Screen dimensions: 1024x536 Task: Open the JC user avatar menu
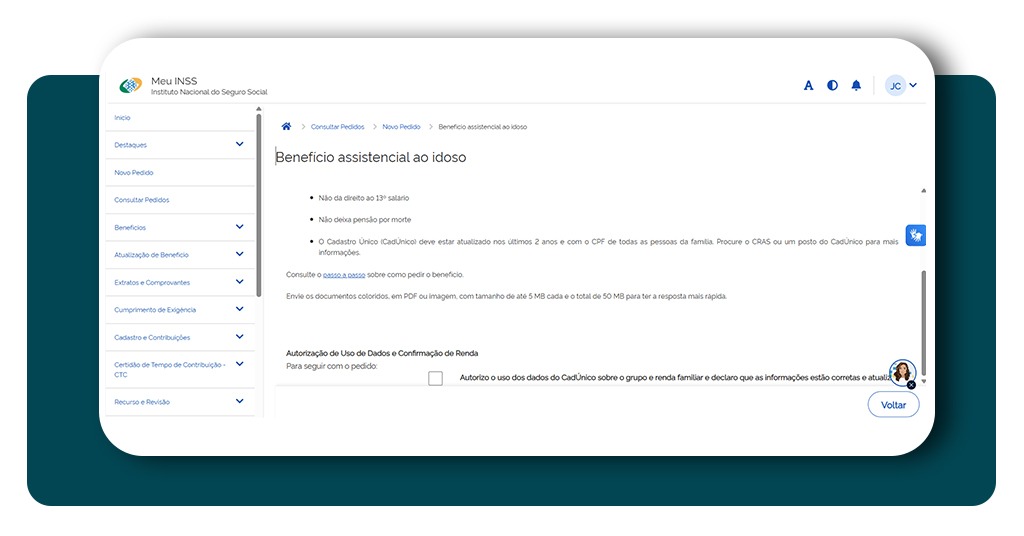click(x=895, y=86)
